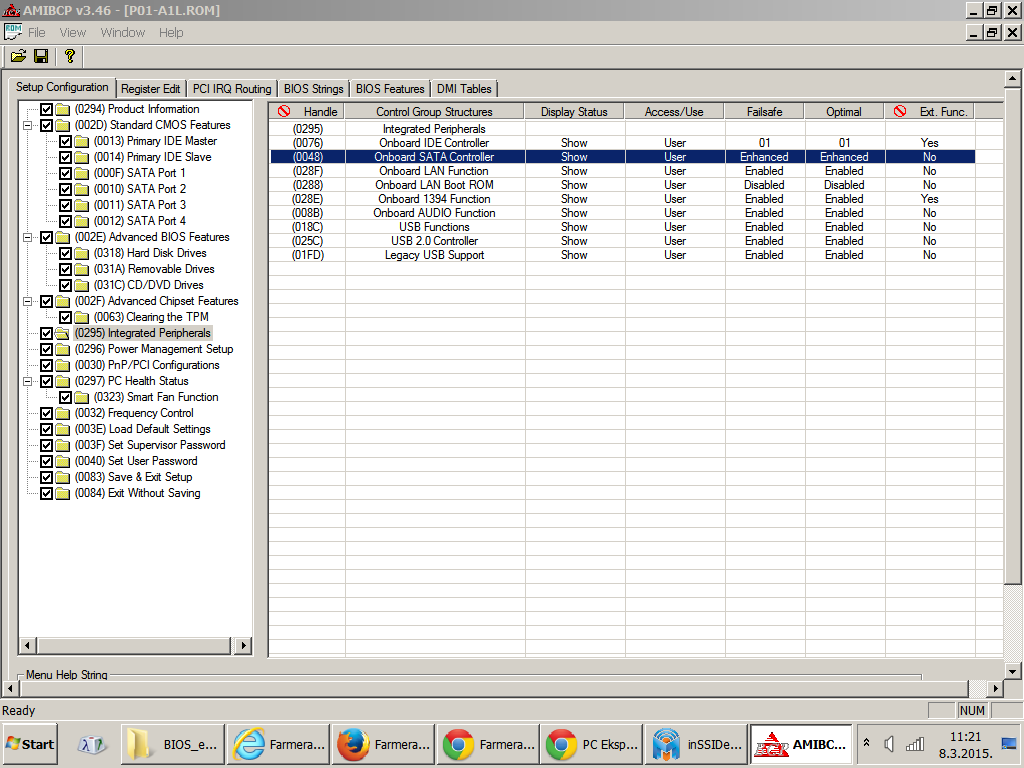Collapse the Advanced BIOS Features node
Screen dimensions: 1024x768
[28, 237]
